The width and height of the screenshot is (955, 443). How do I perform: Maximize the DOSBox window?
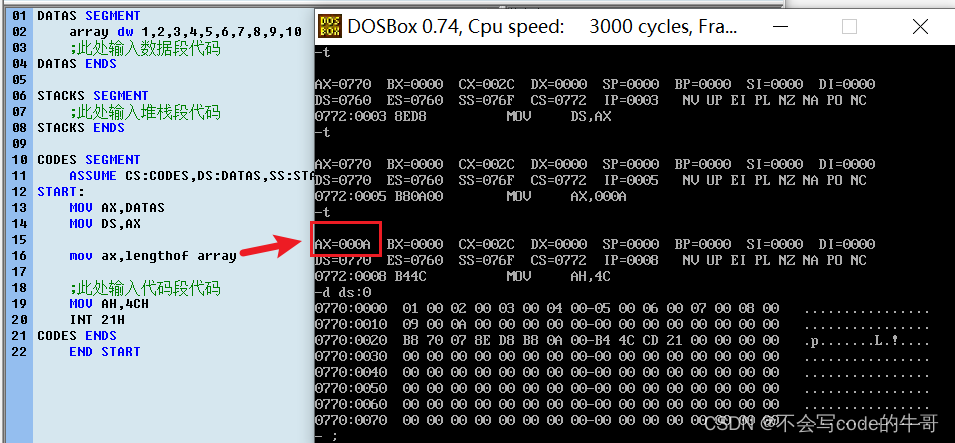(849, 26)
